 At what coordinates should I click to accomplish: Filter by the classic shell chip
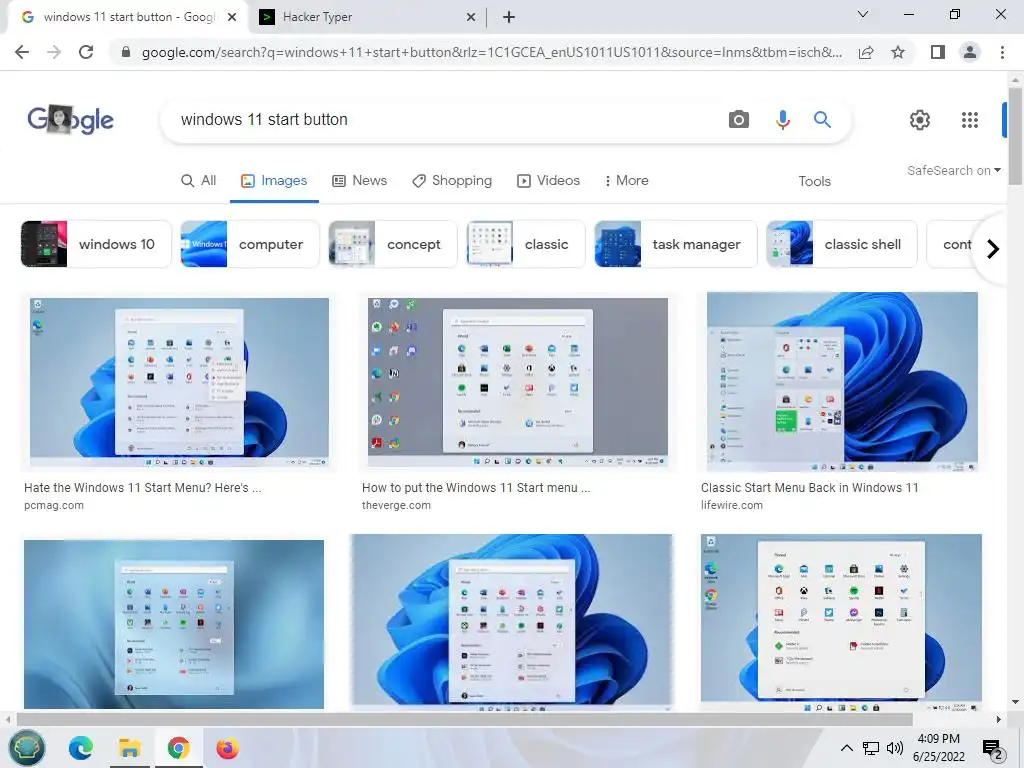pos(842,244)
